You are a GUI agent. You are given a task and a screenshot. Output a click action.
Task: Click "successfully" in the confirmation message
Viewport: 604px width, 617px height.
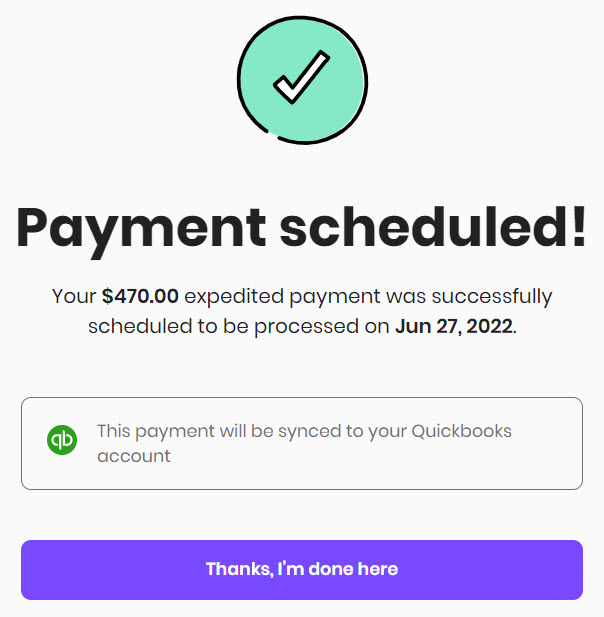pyautogui.click(x=492, y=297)
